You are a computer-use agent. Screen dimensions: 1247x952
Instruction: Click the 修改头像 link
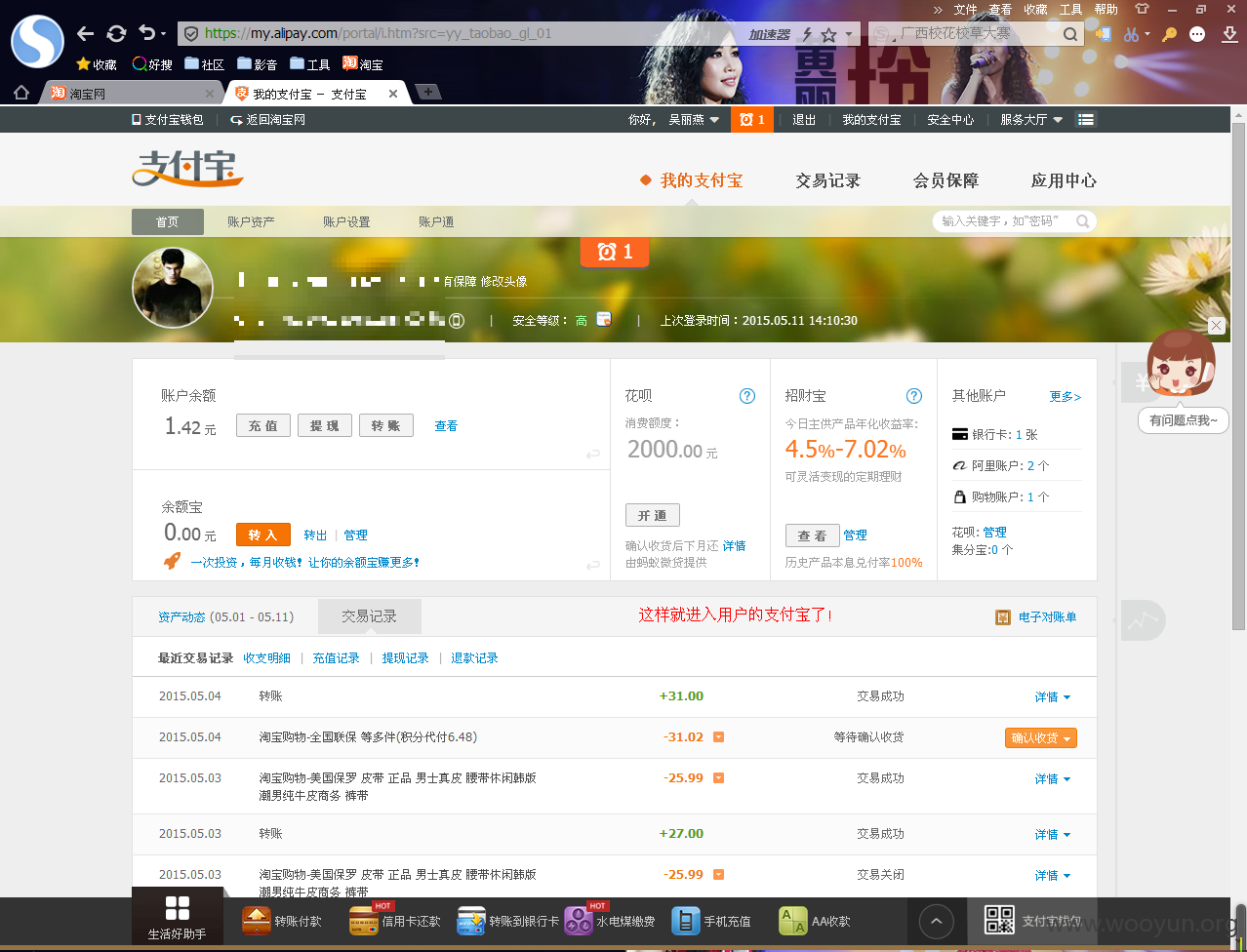coord(503,281)
